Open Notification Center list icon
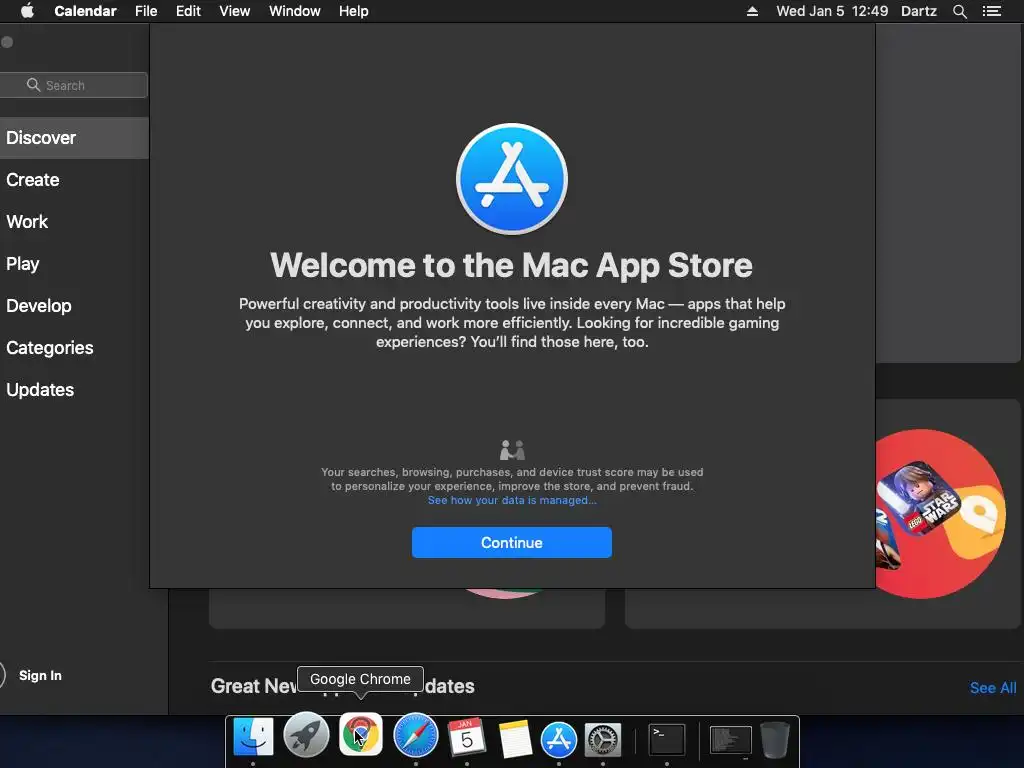This screenshot has width=1024, height=768. (x=992, y=11)
